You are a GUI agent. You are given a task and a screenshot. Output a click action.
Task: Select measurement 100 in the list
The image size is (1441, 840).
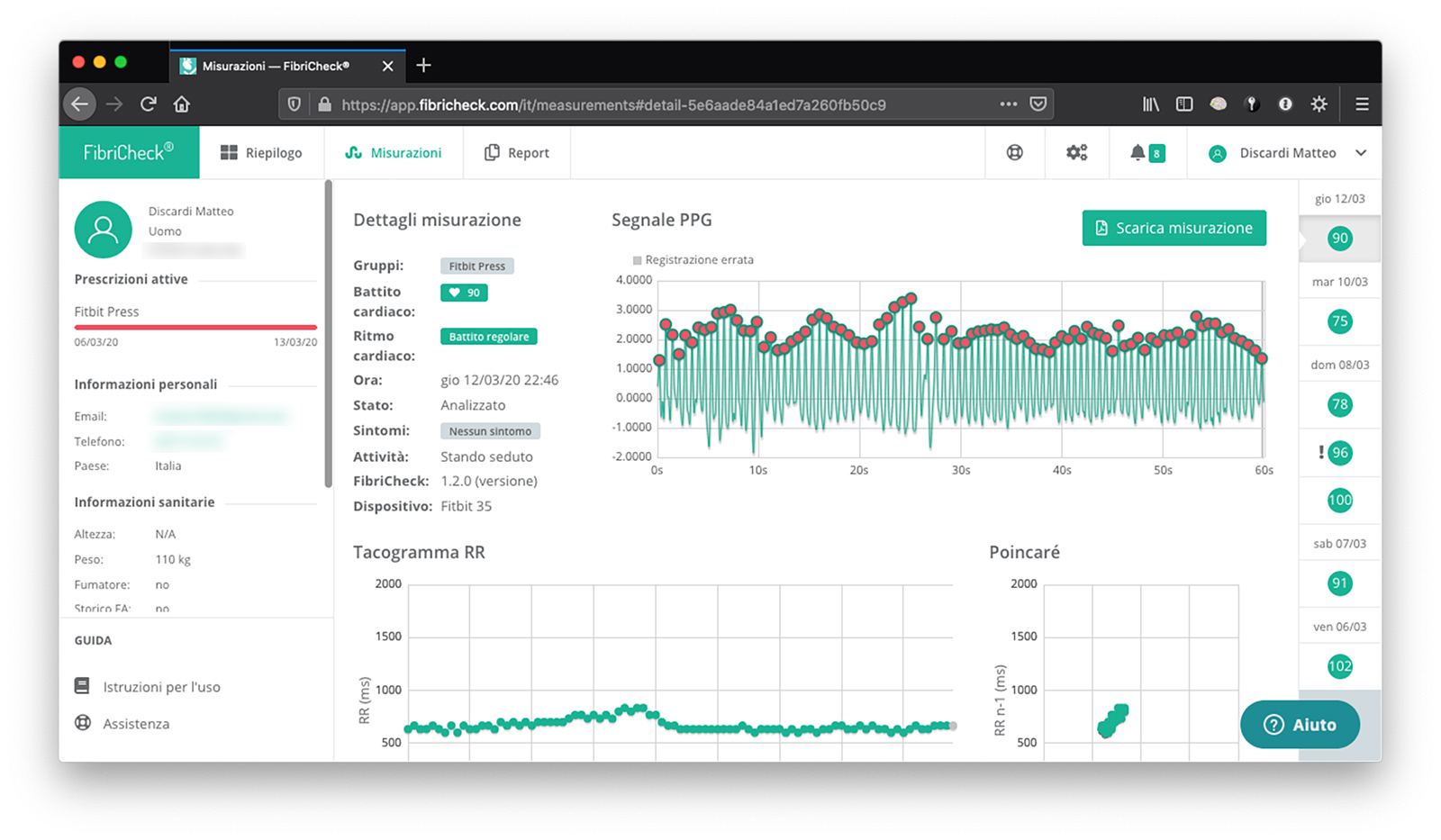[x=1340, y=501]
